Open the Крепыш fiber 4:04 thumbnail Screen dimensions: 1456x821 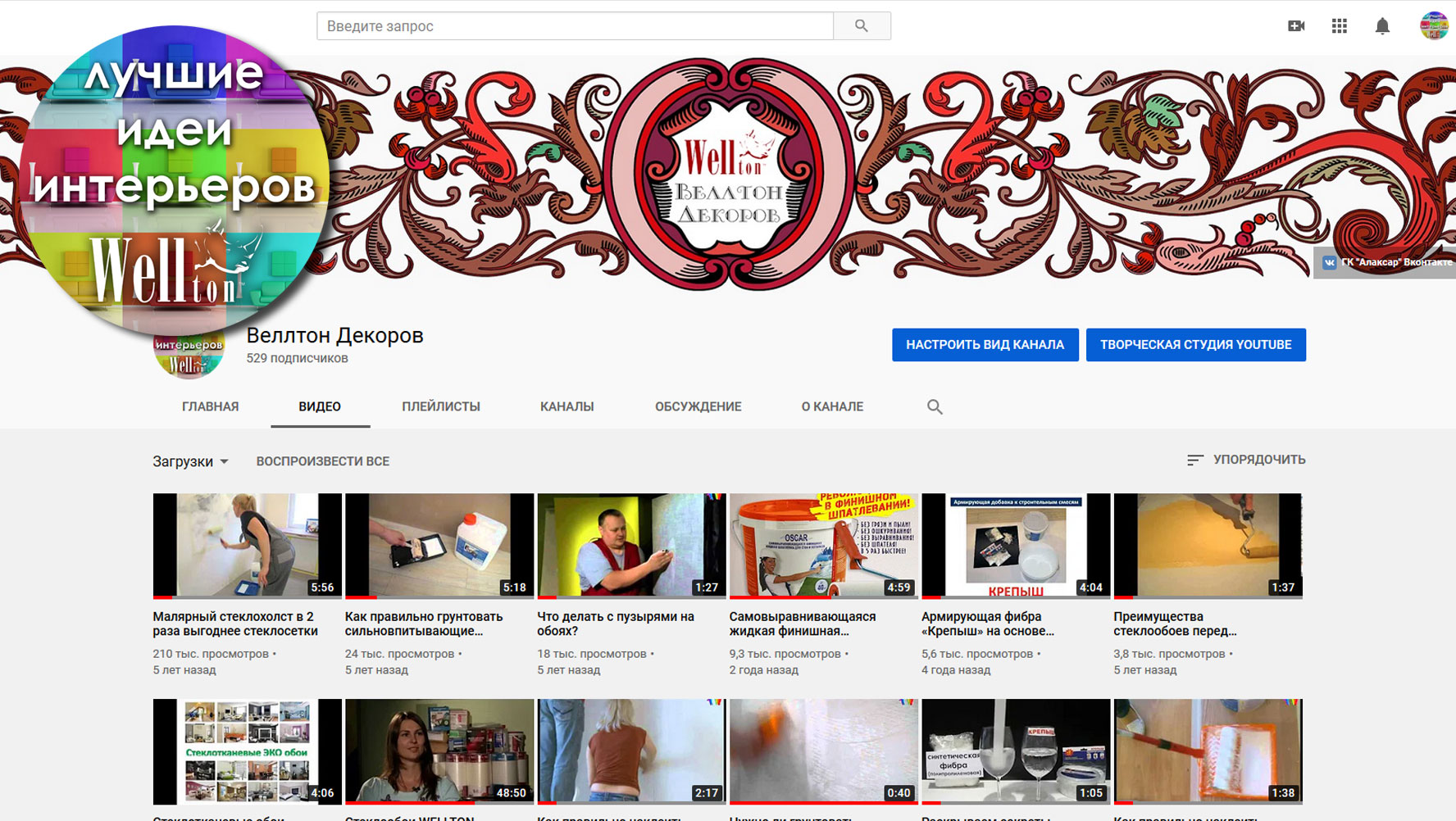1016,546
